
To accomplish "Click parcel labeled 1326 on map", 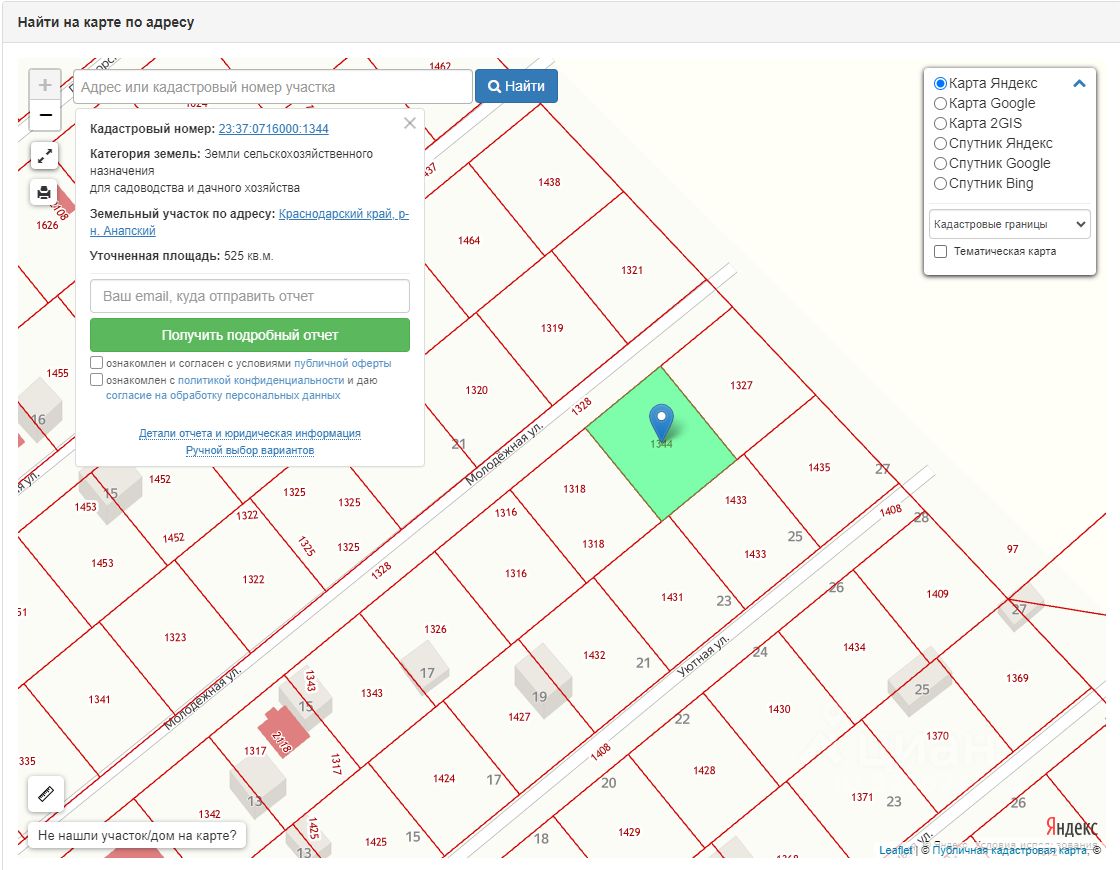I will pos(435,629).
